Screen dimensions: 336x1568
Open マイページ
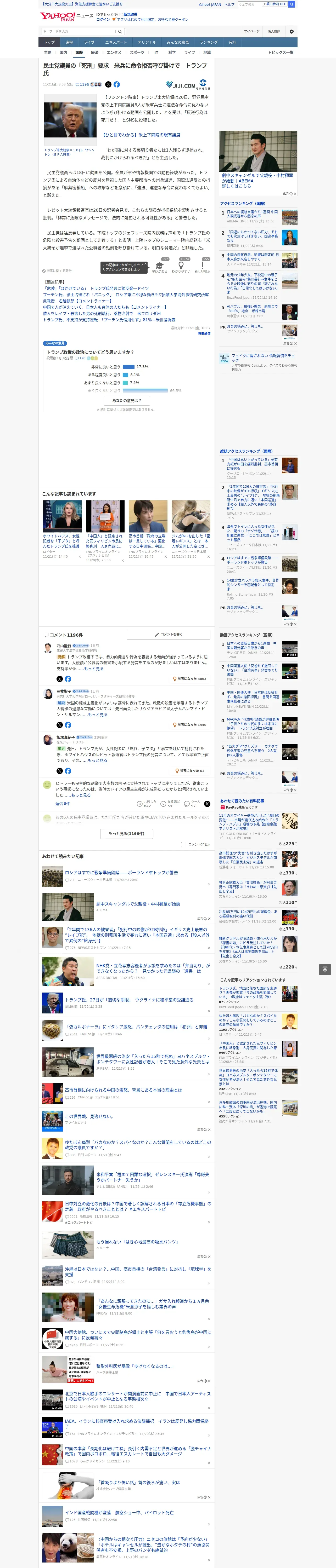252,32
